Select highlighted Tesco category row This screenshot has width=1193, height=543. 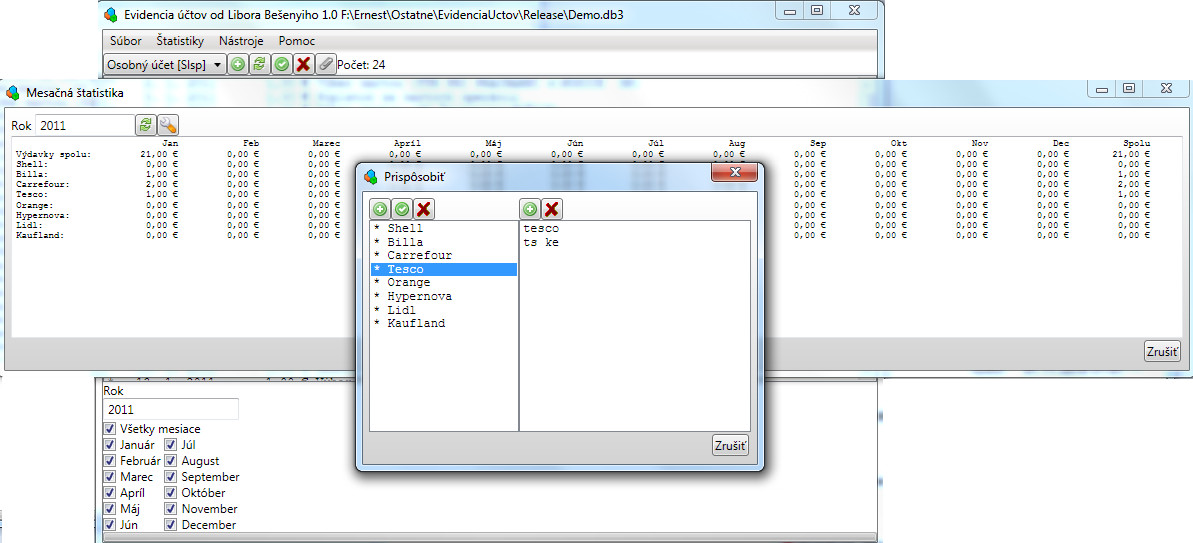pos(444,269)
